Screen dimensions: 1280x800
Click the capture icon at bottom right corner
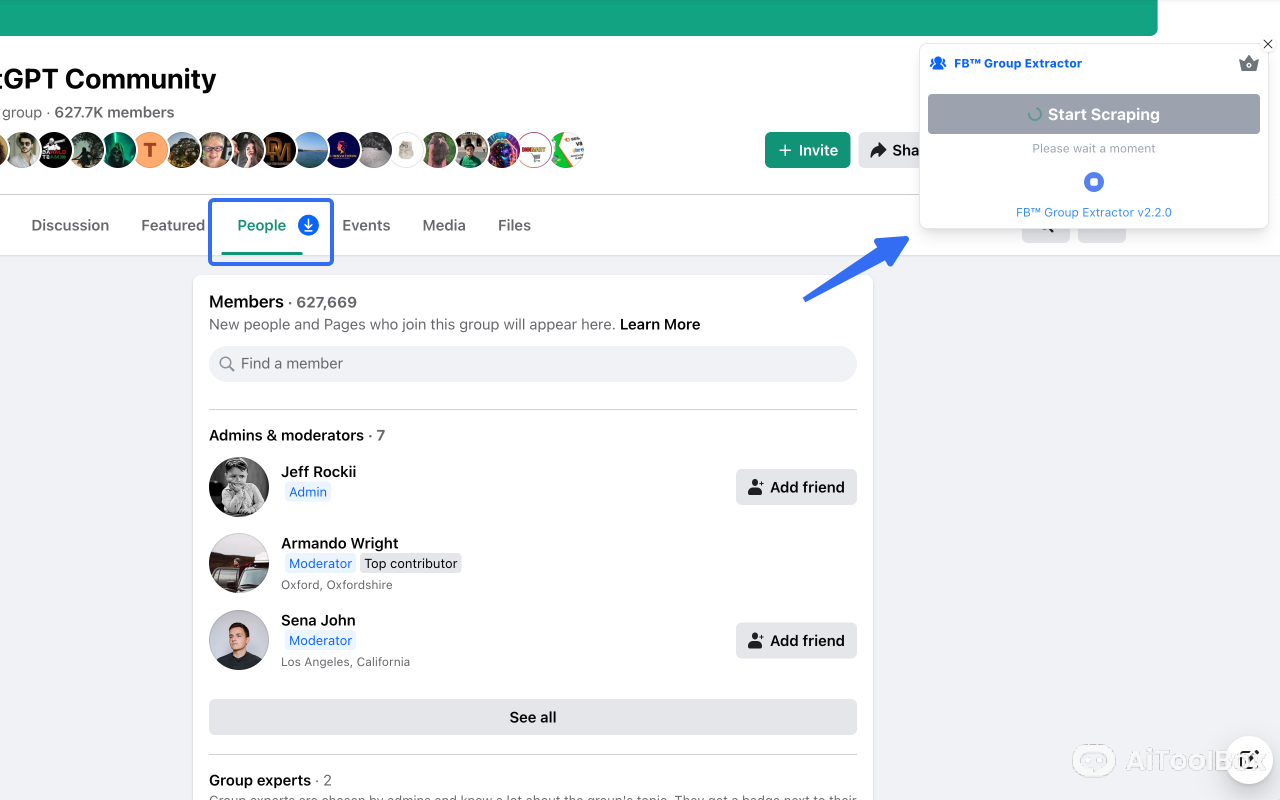(1248, 760)
